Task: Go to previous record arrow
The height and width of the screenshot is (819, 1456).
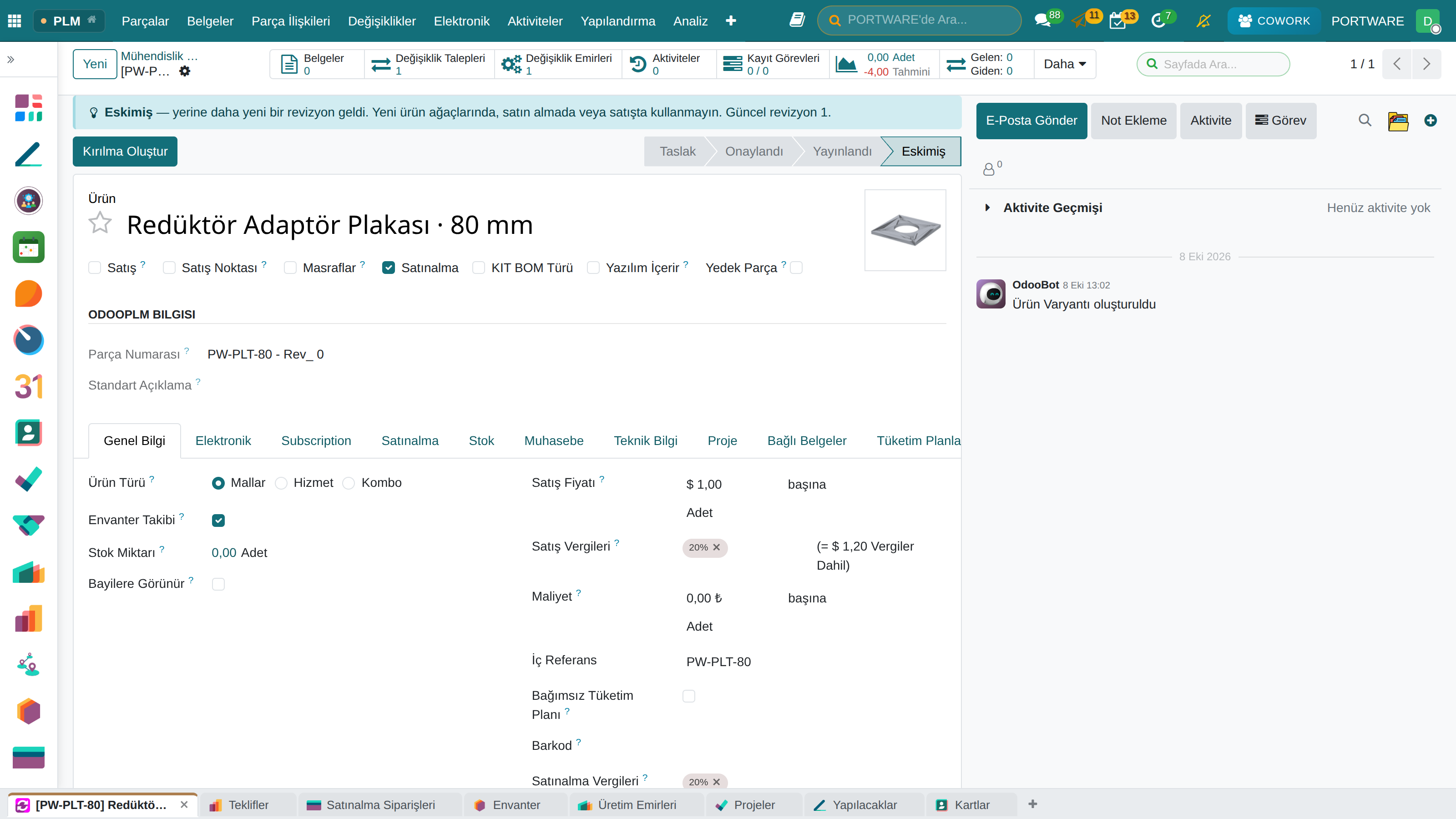Action: (x=1397, y=64)
